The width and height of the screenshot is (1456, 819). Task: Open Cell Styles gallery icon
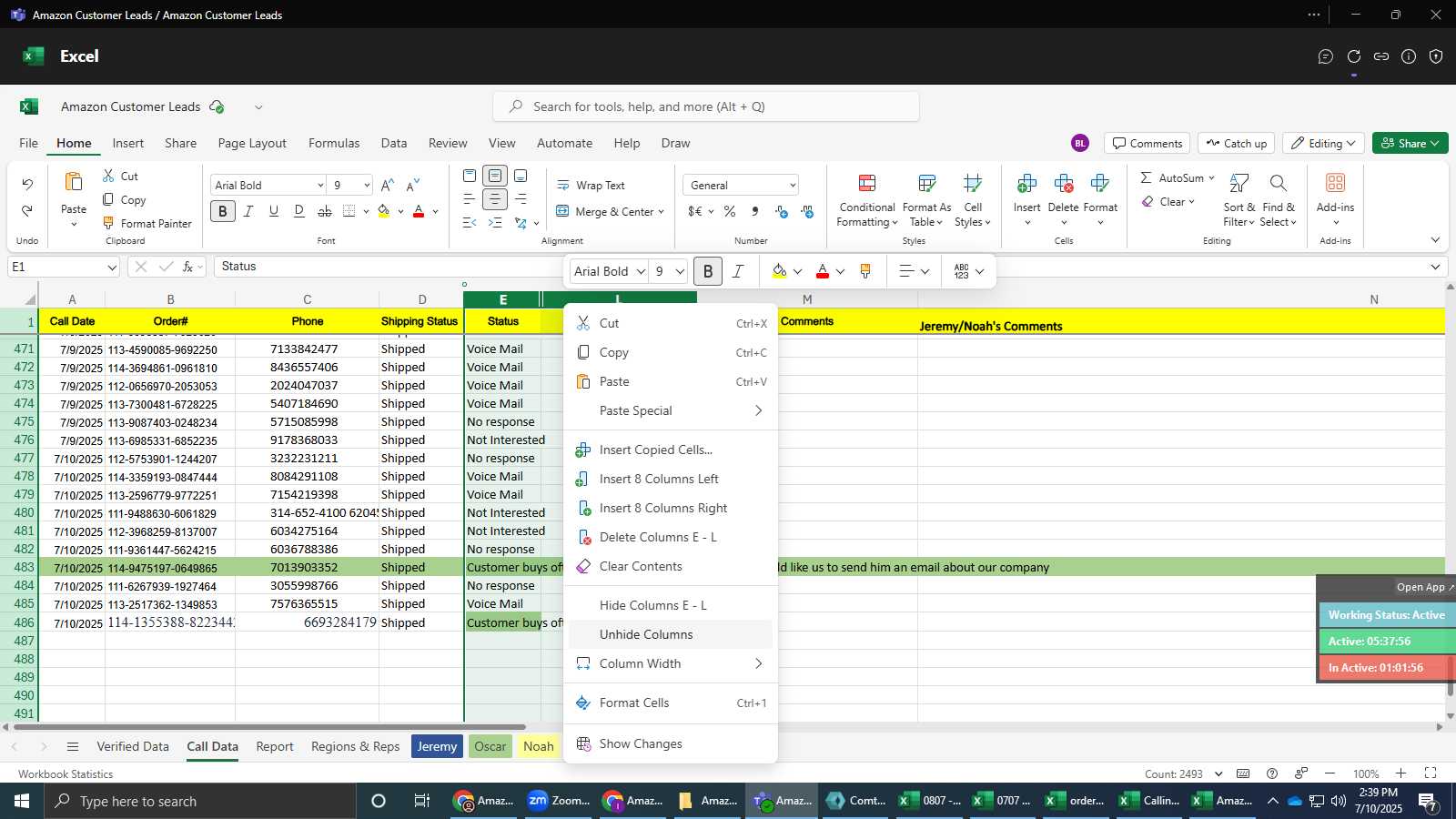tap(973, 184)
